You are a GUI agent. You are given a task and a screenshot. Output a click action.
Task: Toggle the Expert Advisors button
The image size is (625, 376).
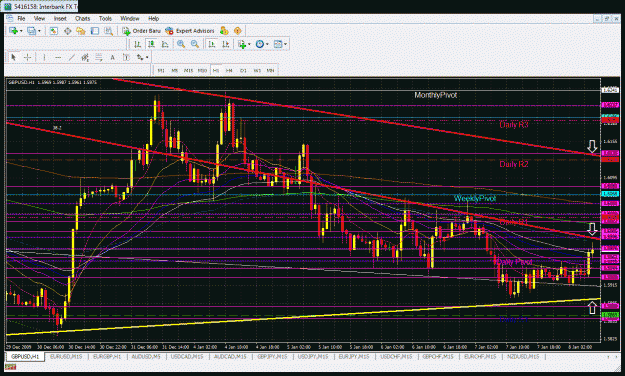[190, 31]
